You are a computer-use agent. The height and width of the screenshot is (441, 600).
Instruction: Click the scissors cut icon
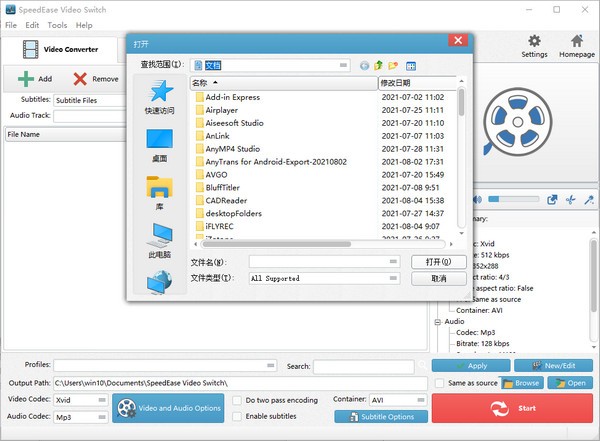click(571, 199)
